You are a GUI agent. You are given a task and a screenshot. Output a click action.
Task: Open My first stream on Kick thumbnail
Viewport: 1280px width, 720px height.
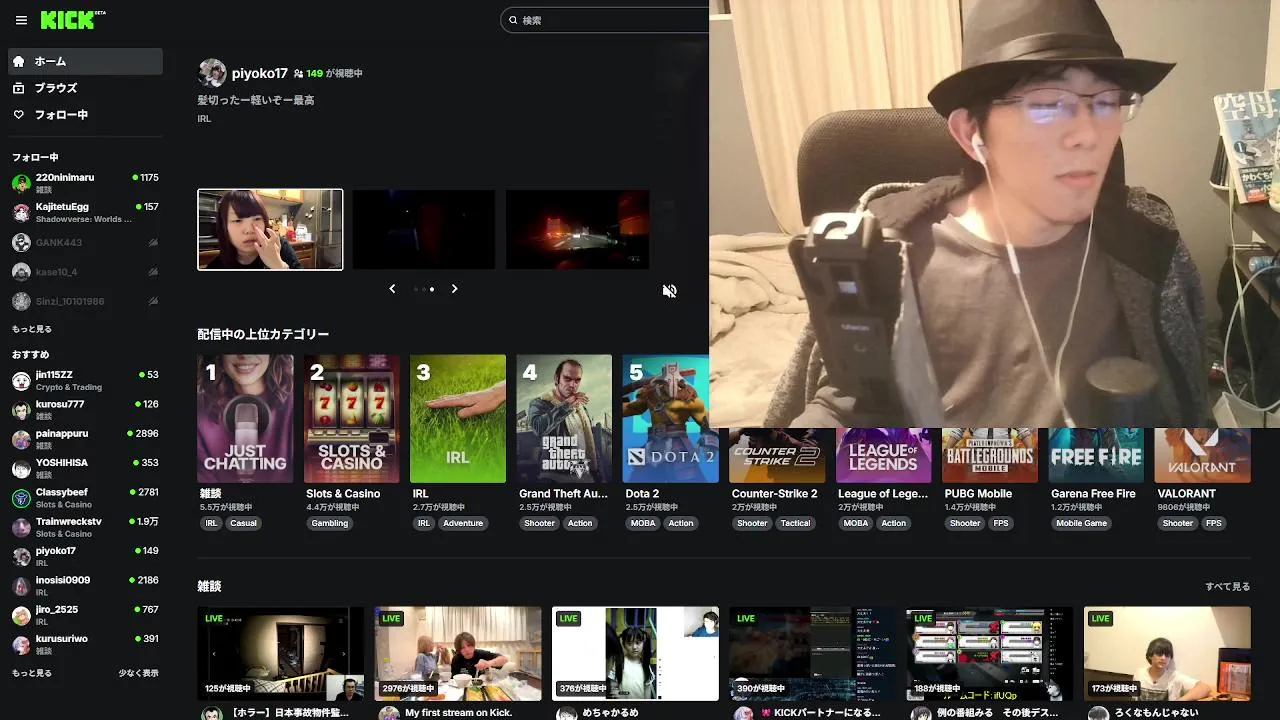(458, 654)
